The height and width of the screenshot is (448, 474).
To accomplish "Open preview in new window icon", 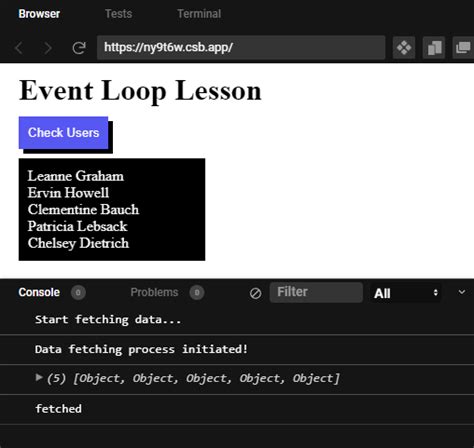I will pos(463,48).
